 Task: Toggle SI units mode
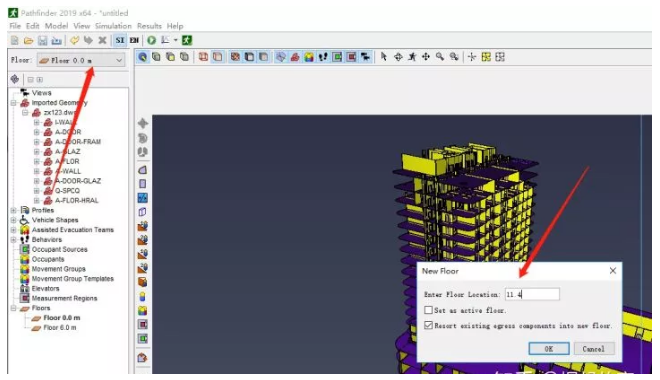(120, 40)
